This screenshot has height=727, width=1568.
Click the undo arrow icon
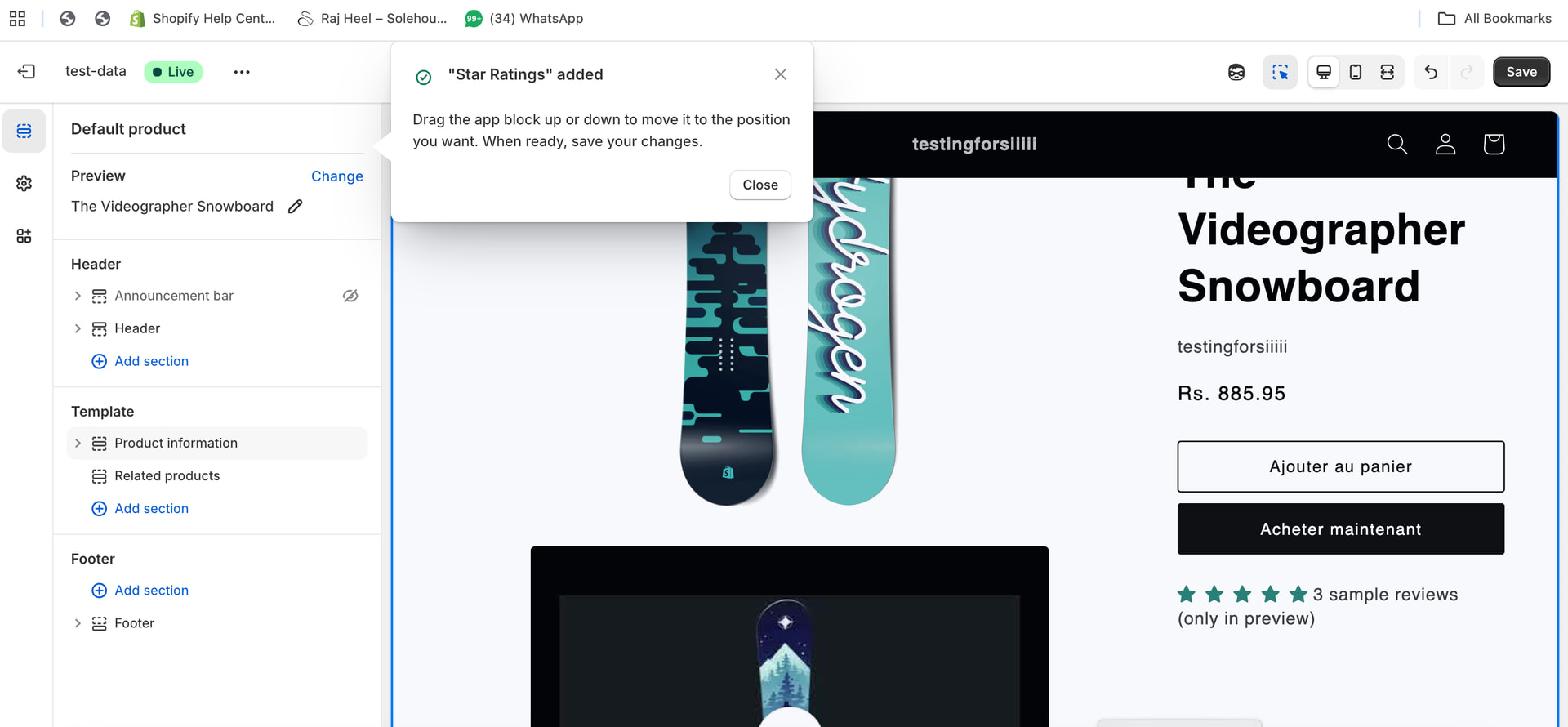(1431, 72)
